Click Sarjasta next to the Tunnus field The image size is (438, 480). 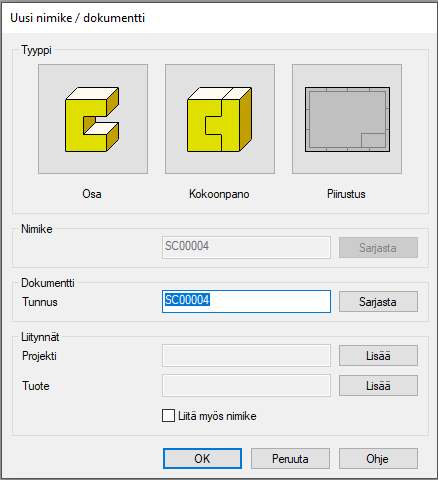click(378, 302)
